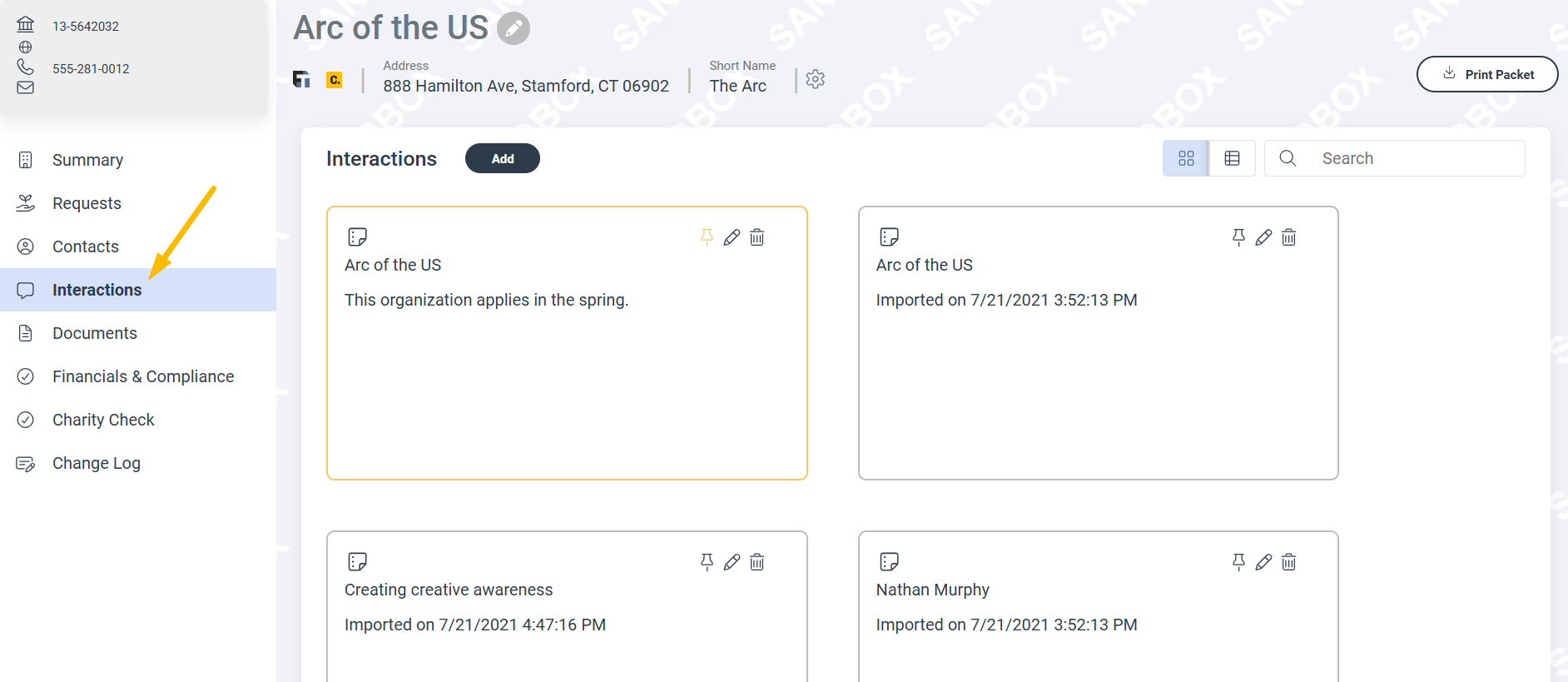The image size is (1568, 682).
Task: Open the Requests section
Action: (138, 203)
